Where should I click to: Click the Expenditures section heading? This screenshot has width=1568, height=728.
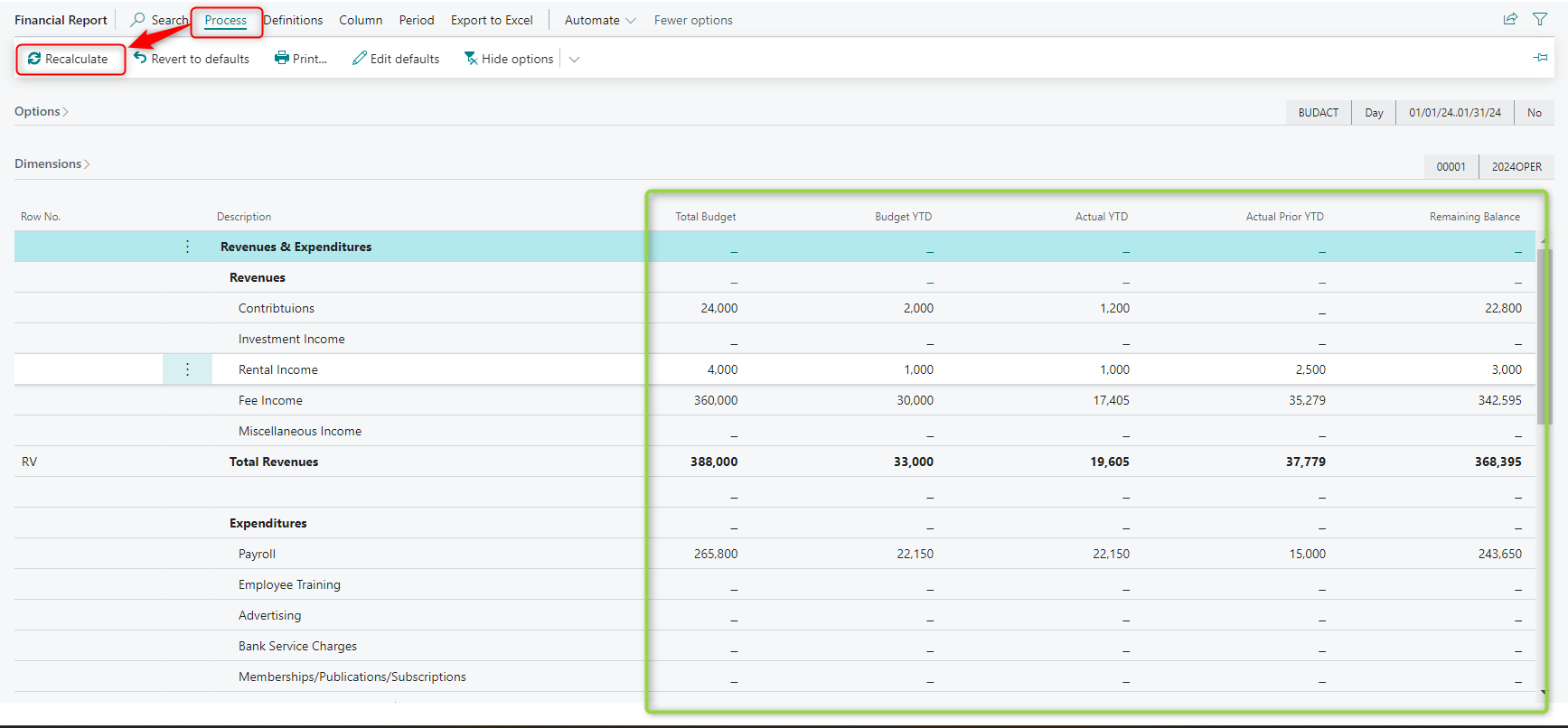268,523
